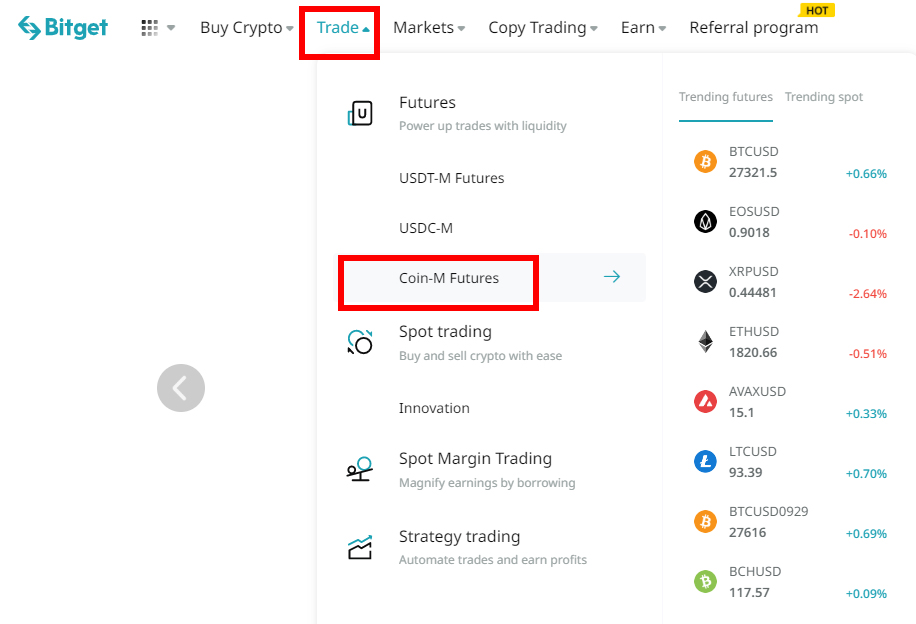This screenshot has width=916, height=624.
Task: Click the arrow on the Coin-M Futures row
Action: click(x=612, y=277)
